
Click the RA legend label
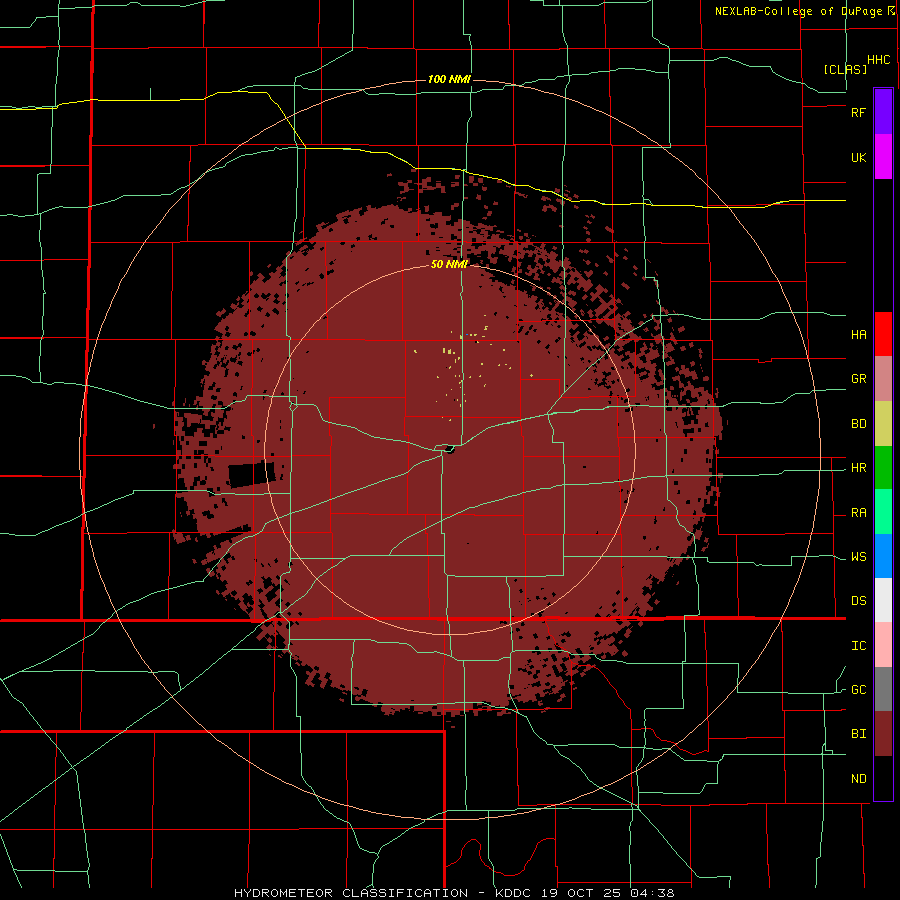tap(858, 513)
